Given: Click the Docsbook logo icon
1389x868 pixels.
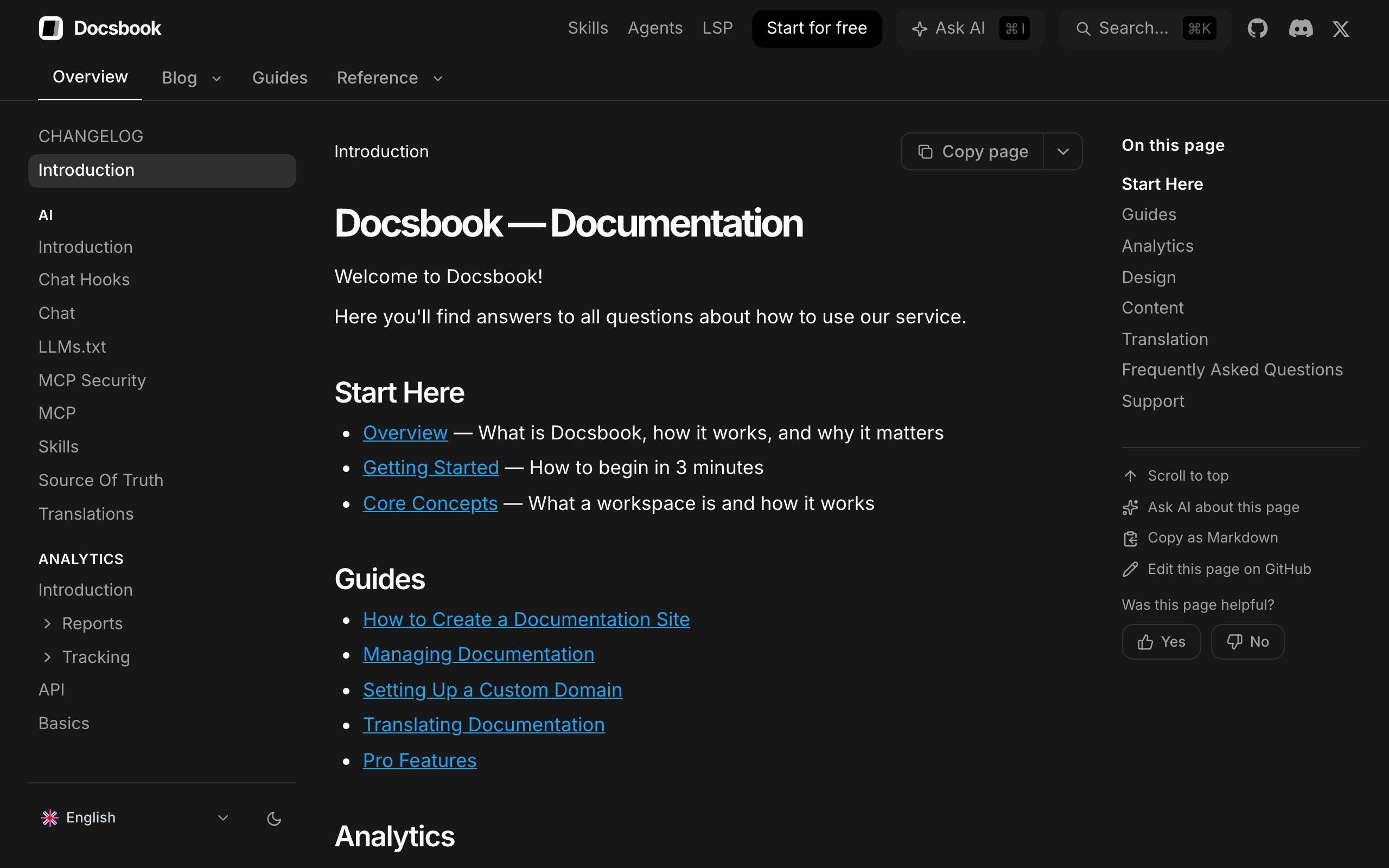Looking at the screenshot, I should click(50, 28).
